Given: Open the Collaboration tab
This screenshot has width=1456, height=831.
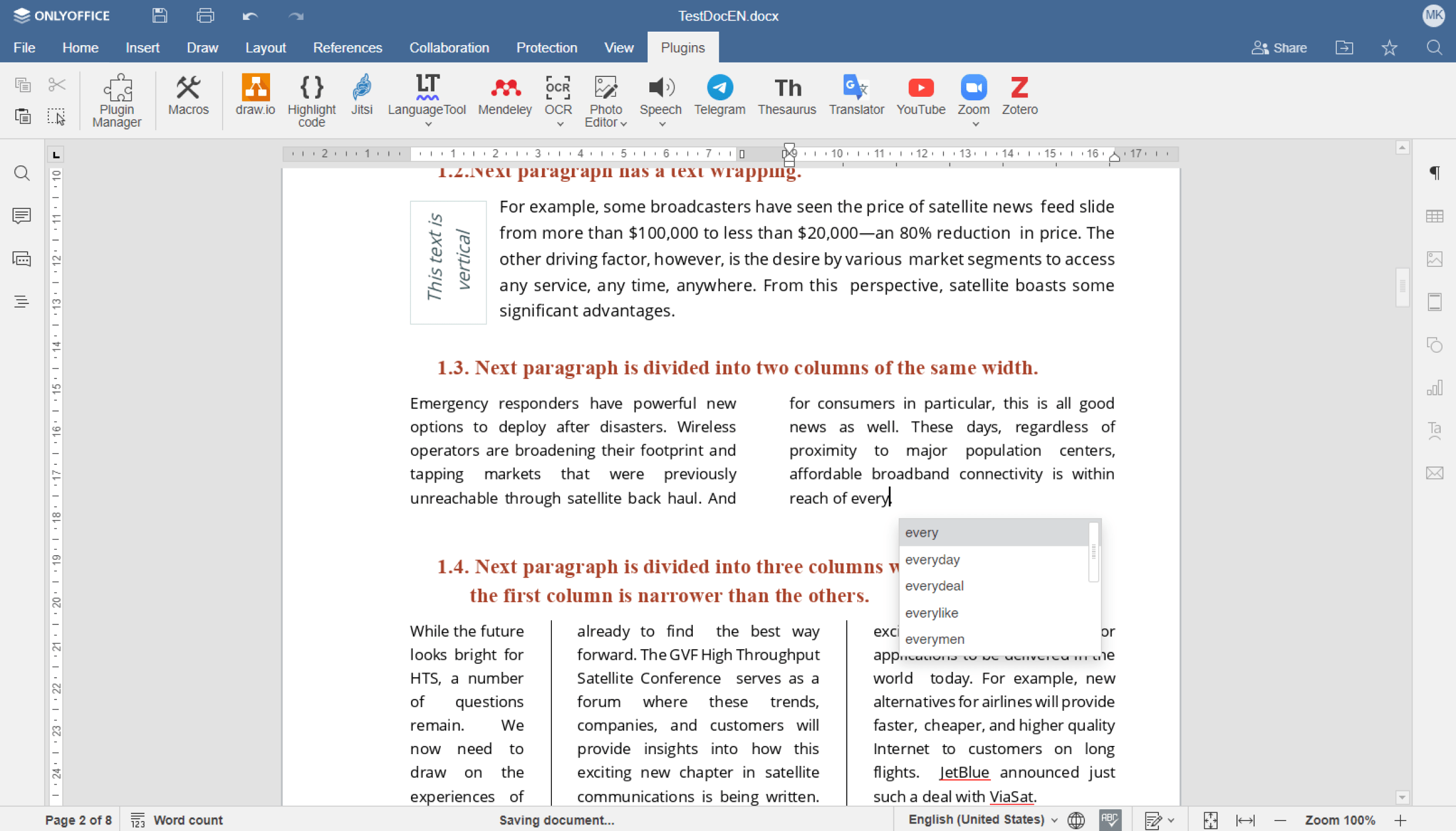Looking at the screenshot, I should tap(449, 48).
